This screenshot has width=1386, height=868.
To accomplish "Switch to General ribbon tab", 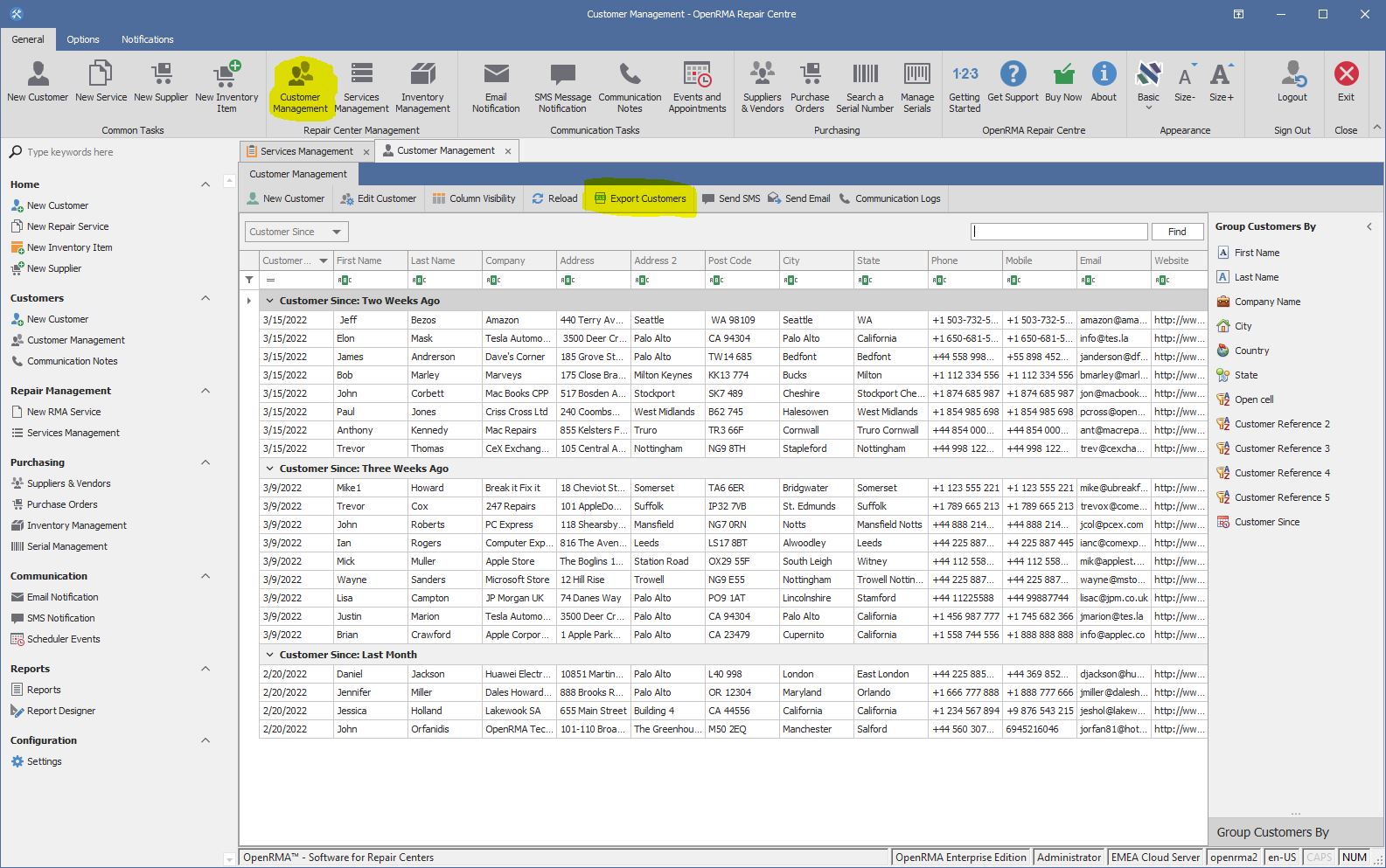I will pos(28,39).
